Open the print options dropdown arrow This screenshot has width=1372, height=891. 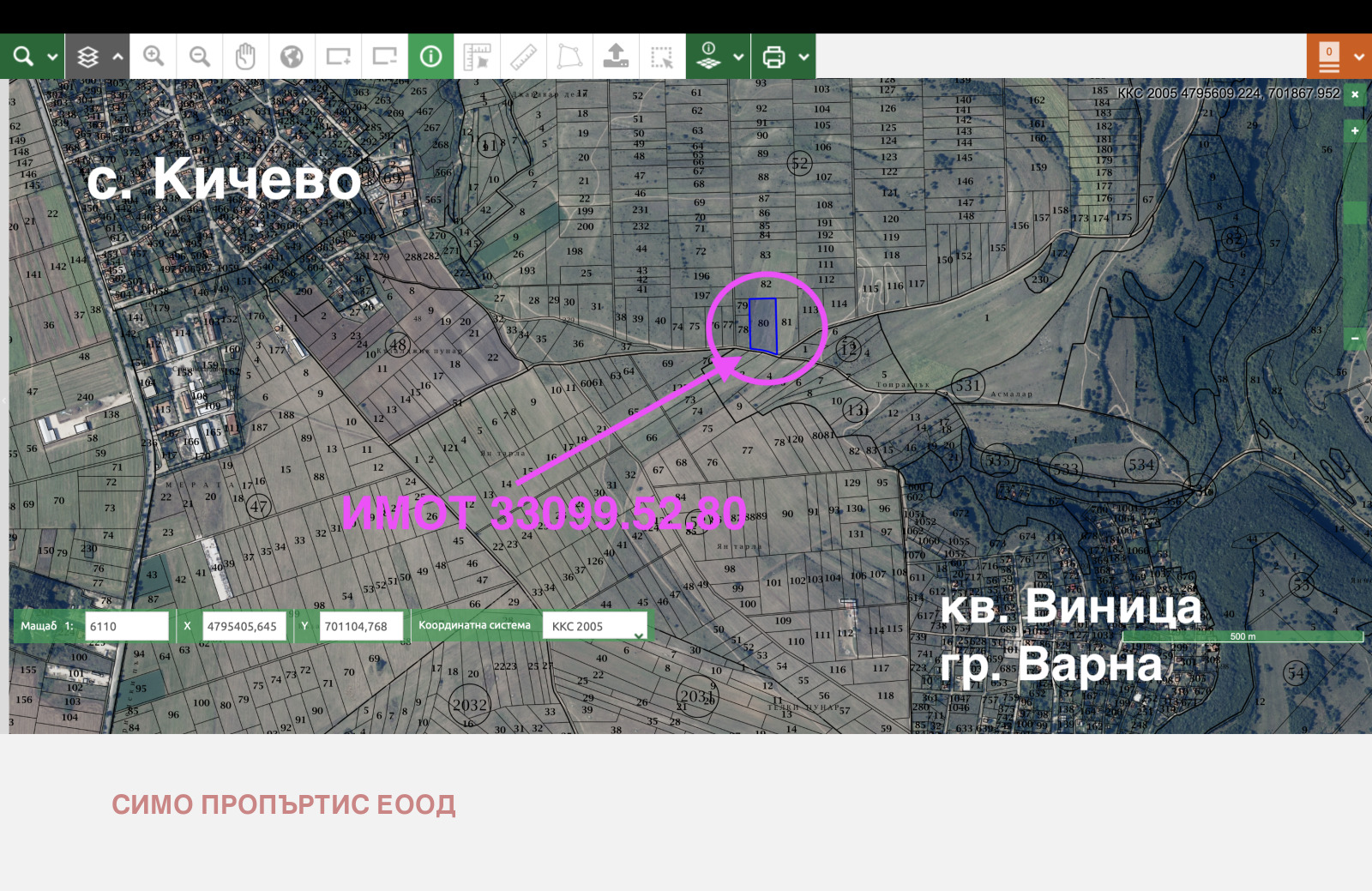803,57
